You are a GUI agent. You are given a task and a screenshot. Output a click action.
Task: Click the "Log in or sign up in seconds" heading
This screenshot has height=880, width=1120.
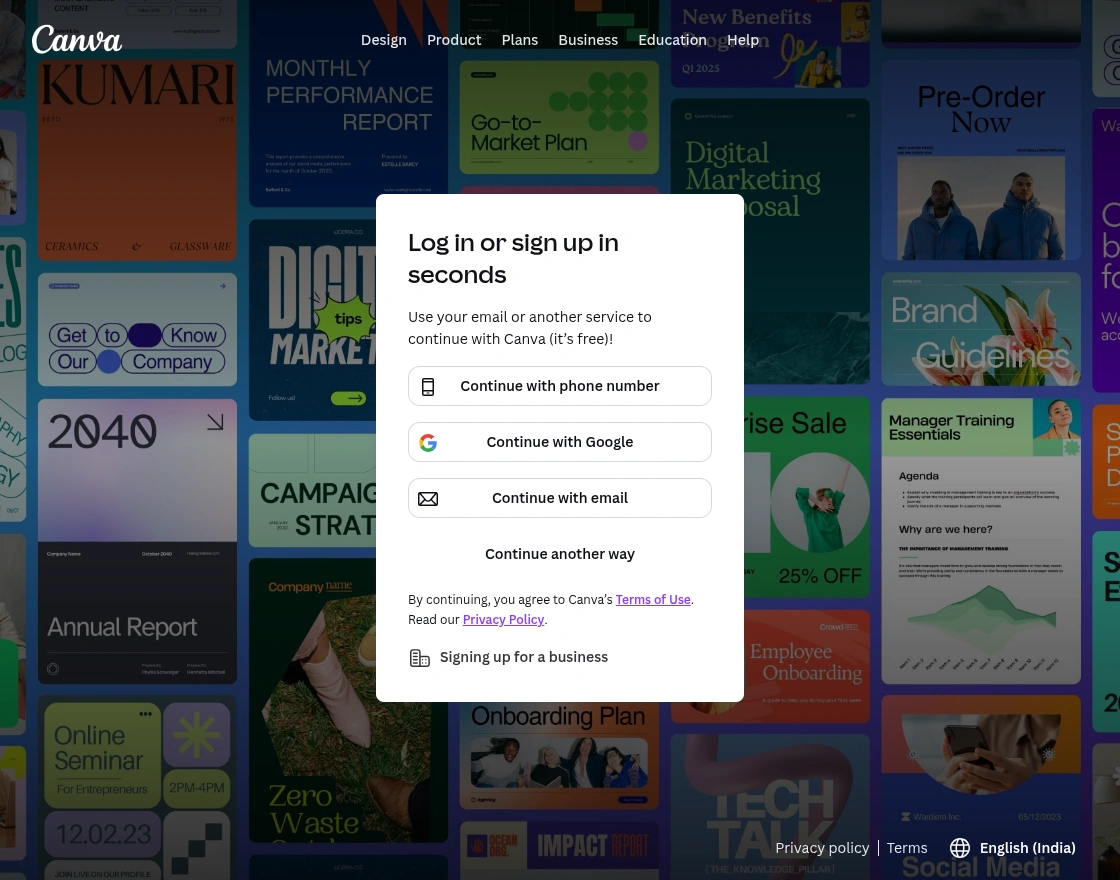pyautogui.click(x=513, y=259)
